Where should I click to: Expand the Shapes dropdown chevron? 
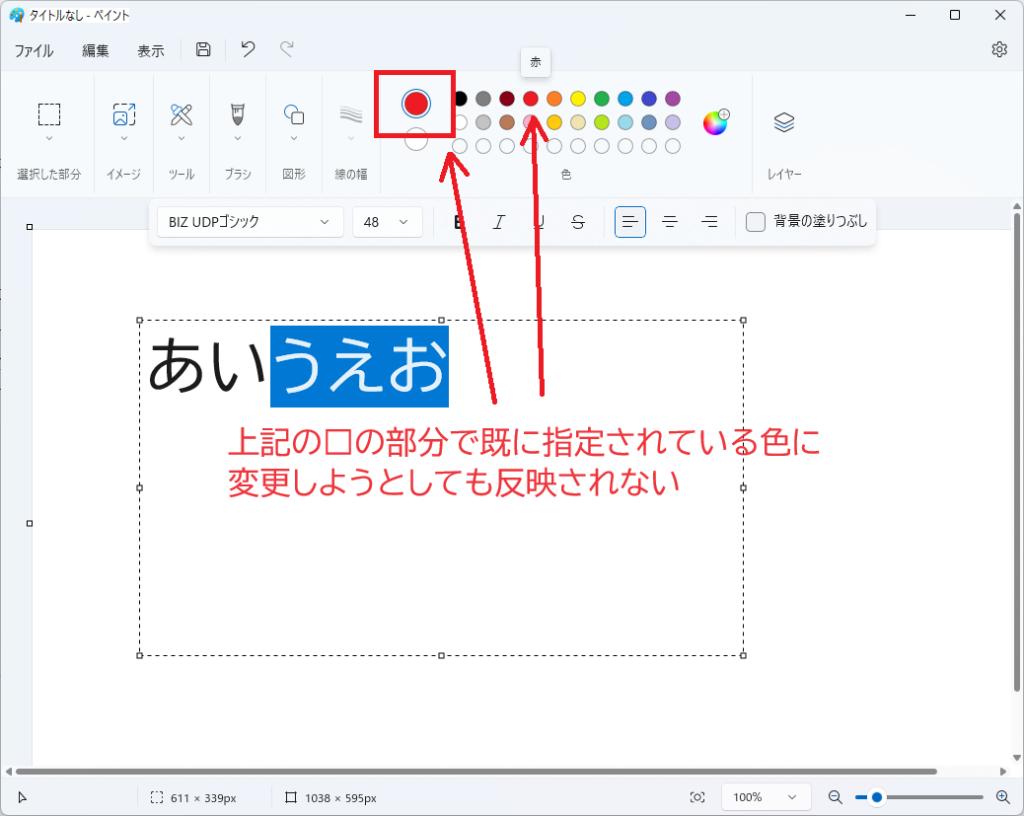(294, 138)
